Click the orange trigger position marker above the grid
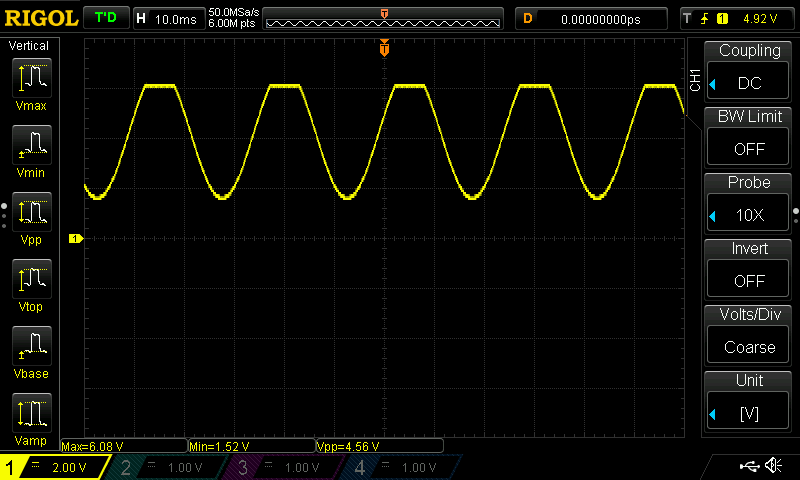The image size is (800, 480). click(x=384, y=47)
